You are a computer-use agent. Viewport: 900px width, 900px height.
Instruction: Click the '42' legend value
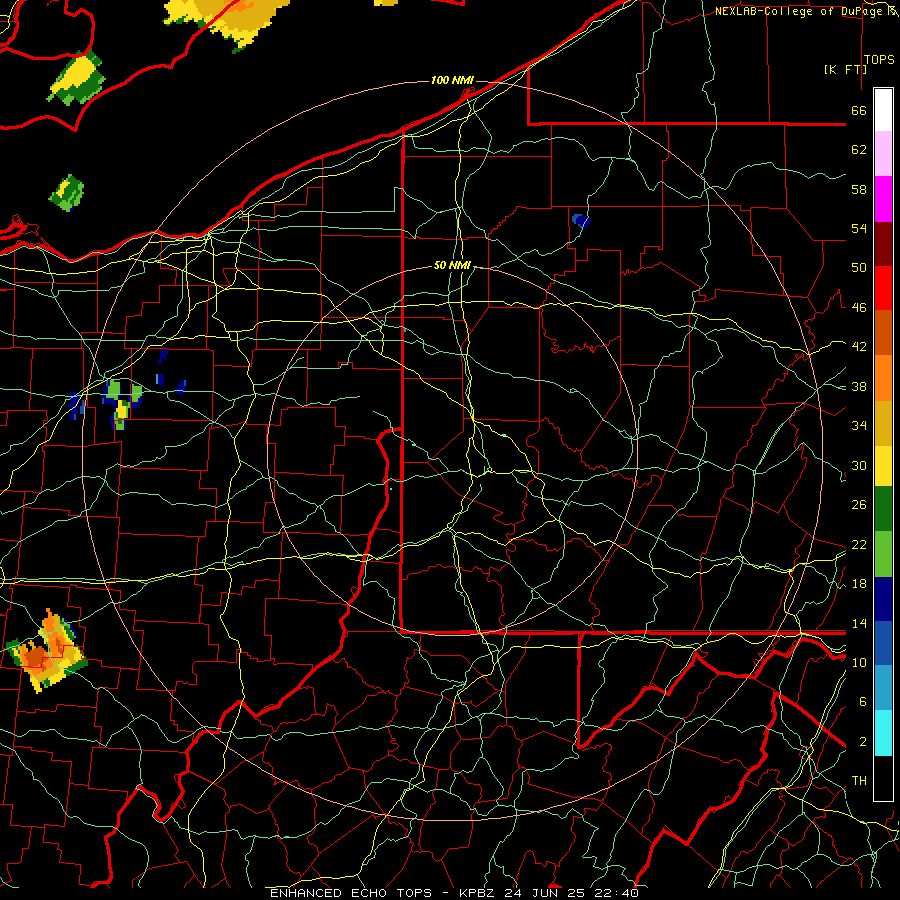pos(859,346)
